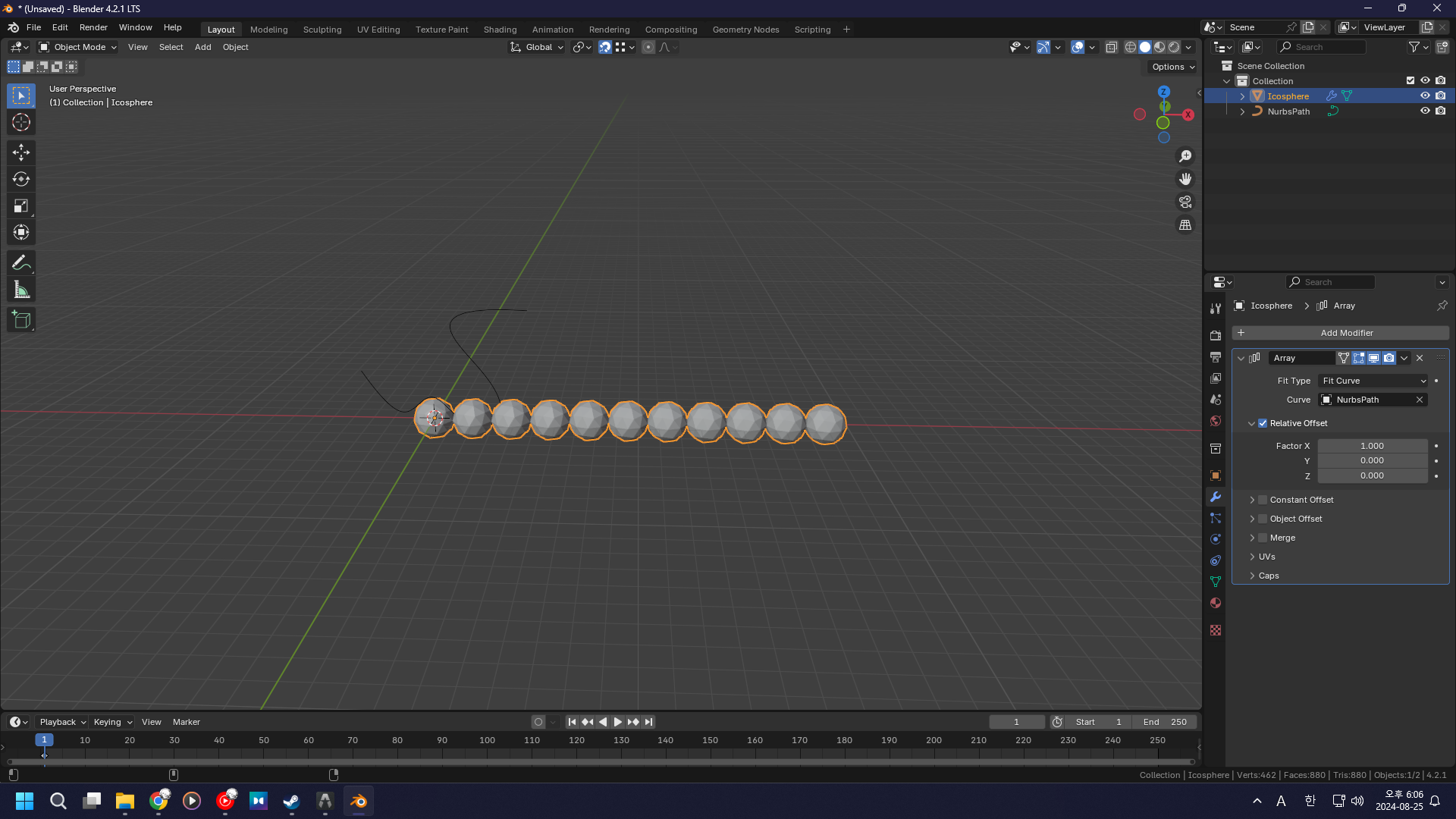Open the Object Mode dropdown
1456x819 pixels.
coord(78,47)
